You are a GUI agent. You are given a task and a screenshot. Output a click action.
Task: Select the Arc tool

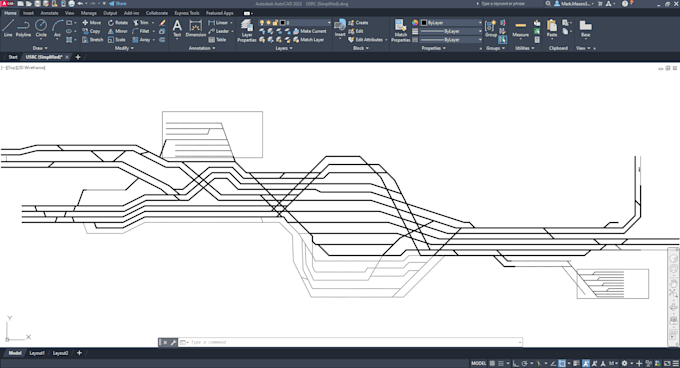click(57, 28)
